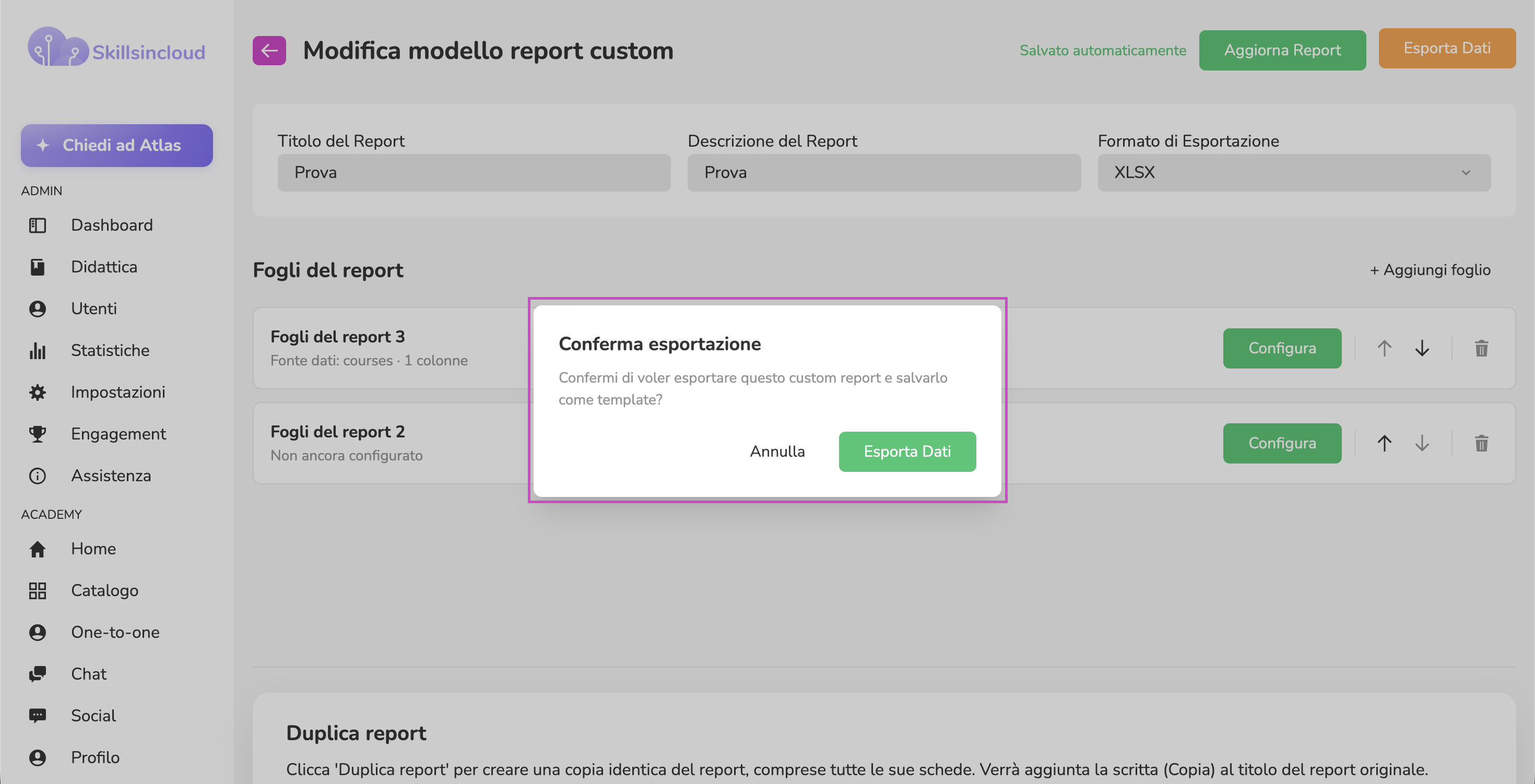
Task: Open Engagement menu item
Action: 119,434
